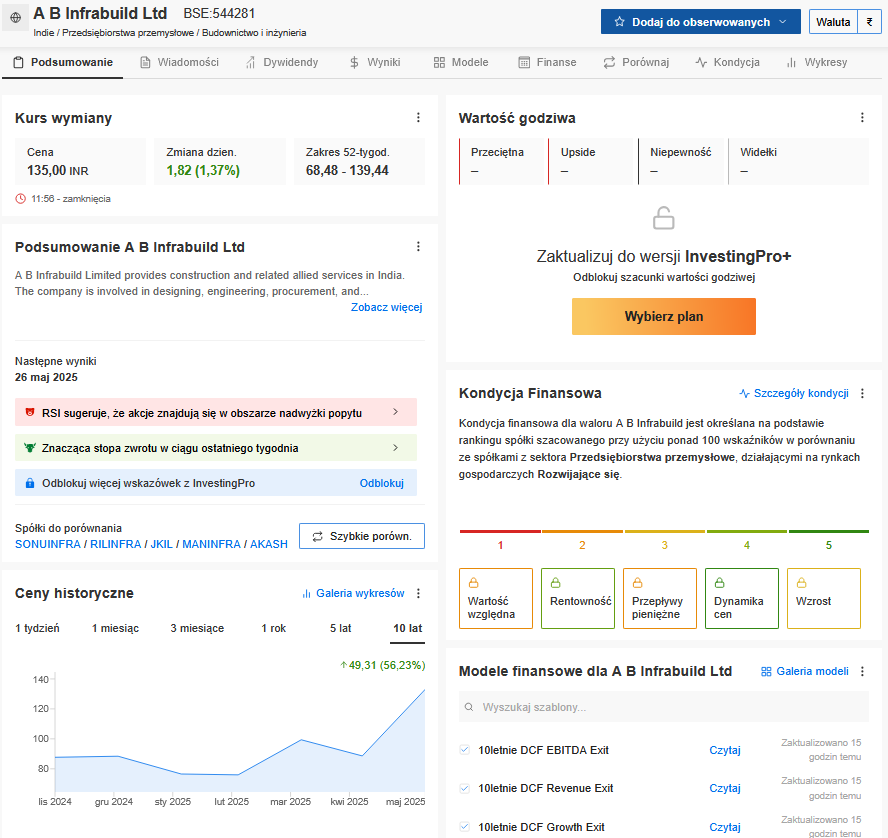Open the Podsumowanie A B Infrabuild options menu

tap(419, 246)
